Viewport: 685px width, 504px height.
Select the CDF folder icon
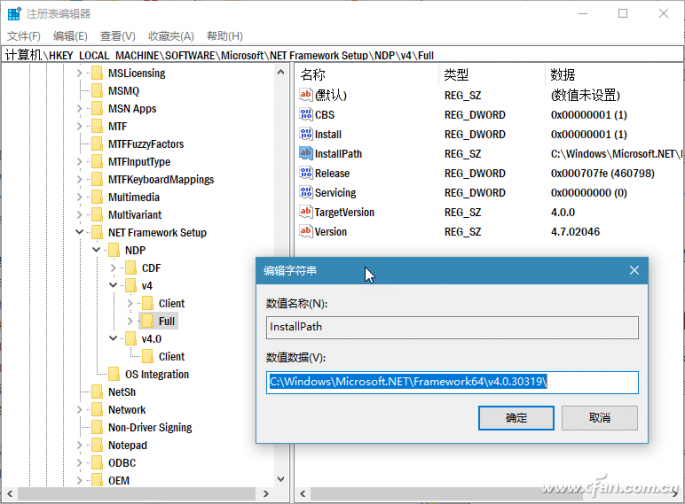point(131,268)
